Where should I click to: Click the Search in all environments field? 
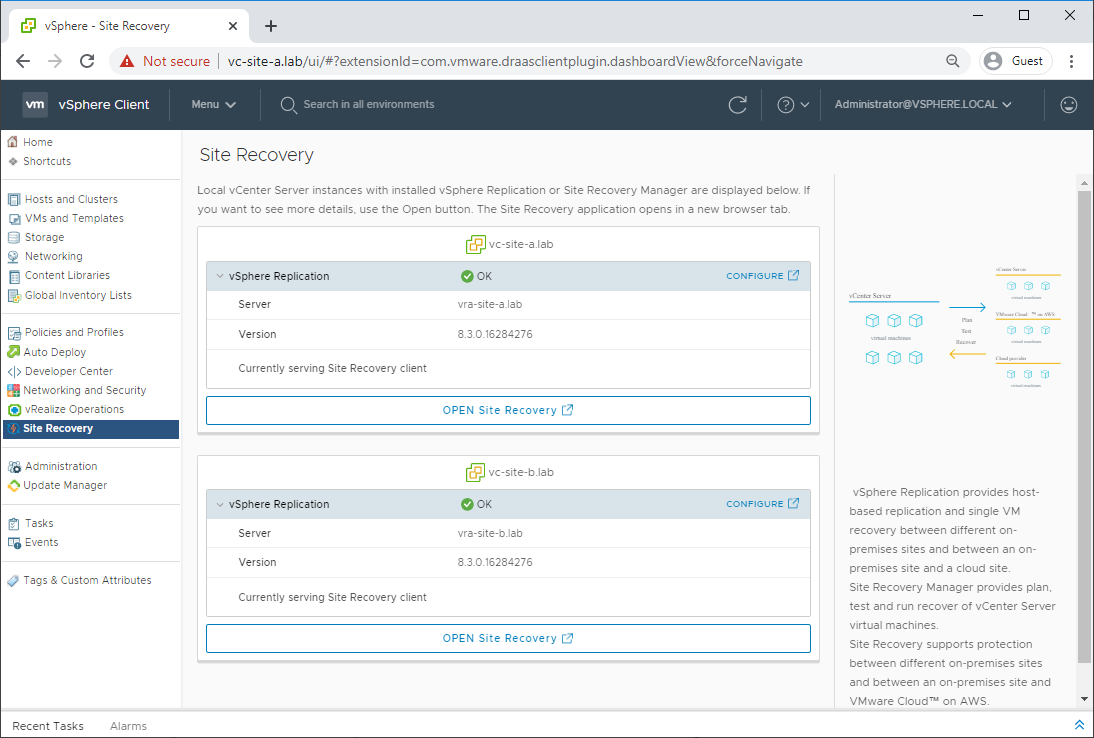(x=368, y=105)
